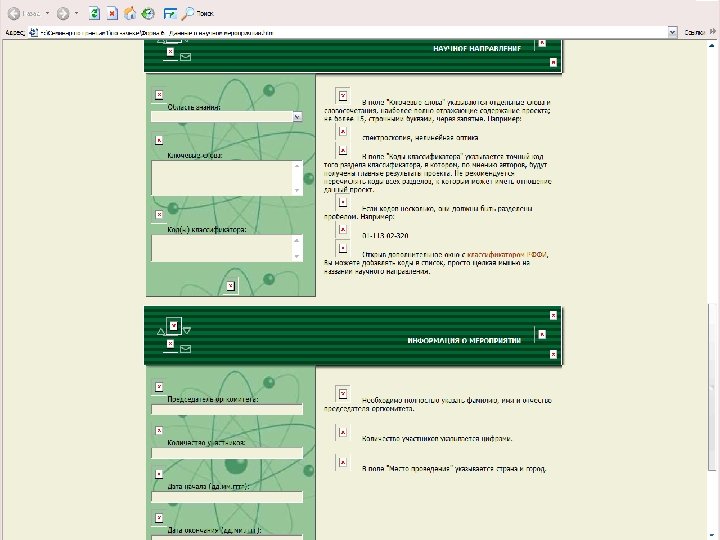Click the Председатель оргкомитета label
Image resolution: width=720 pixels, height=540 pixels.
(x=213, y=399)
